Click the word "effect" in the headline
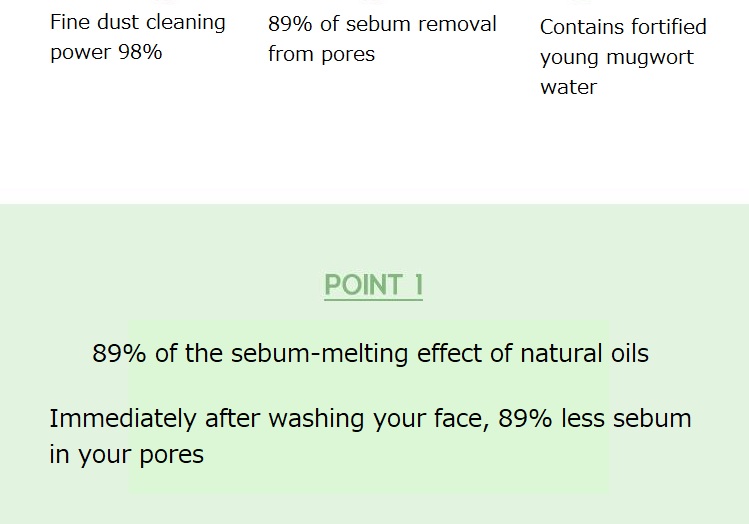 click(449, 353)
